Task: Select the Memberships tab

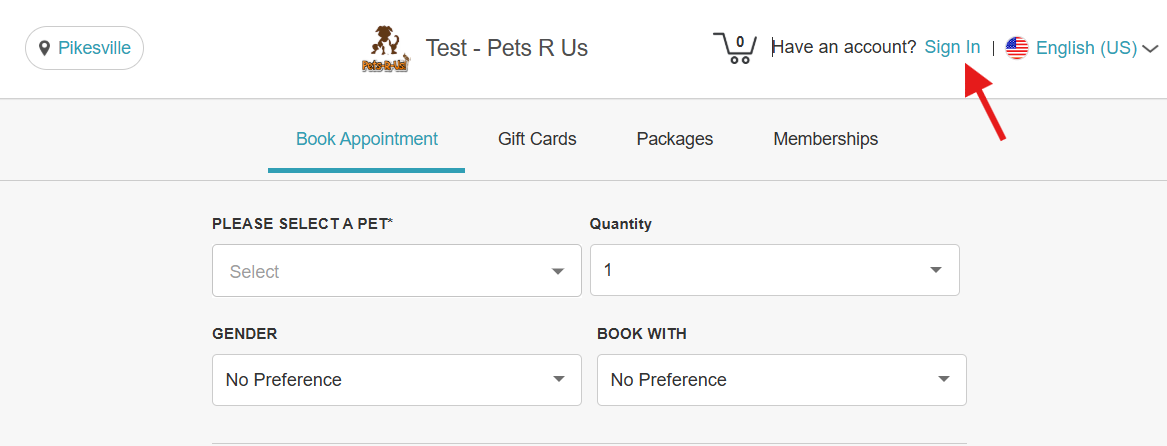Action: [x=826, y=139]
